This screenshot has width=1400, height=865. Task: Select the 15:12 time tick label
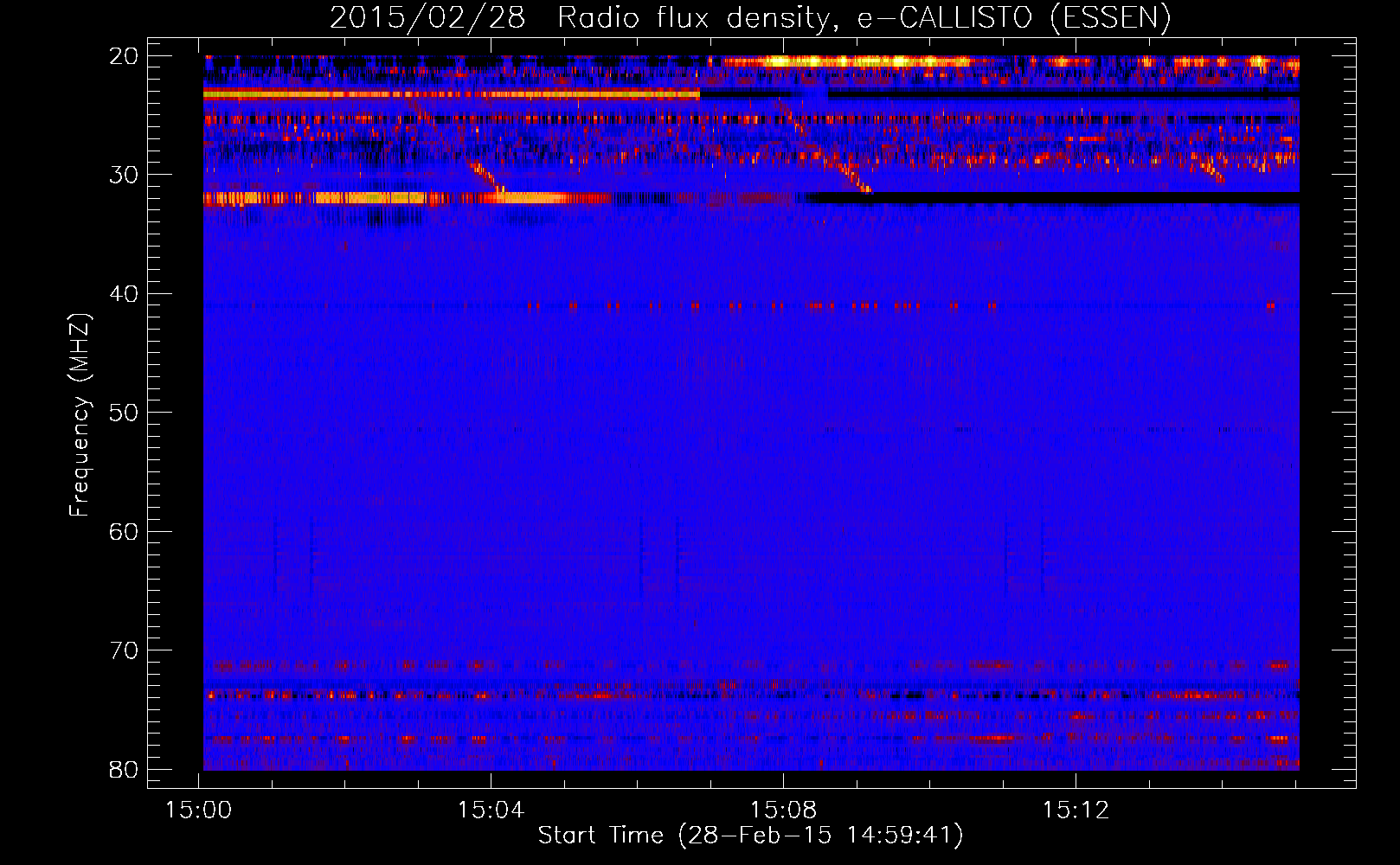pos(1076,811)
